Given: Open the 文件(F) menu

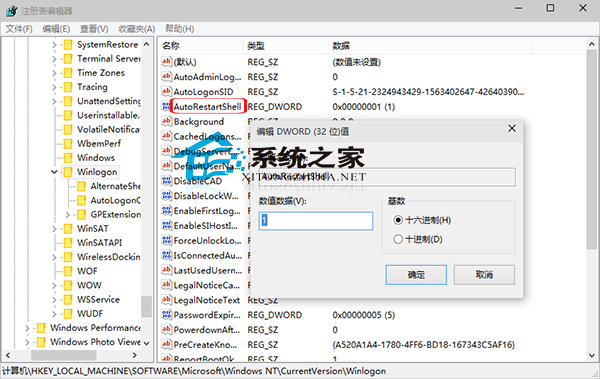Looking at the screenshot, I should (x=19, y=29).
